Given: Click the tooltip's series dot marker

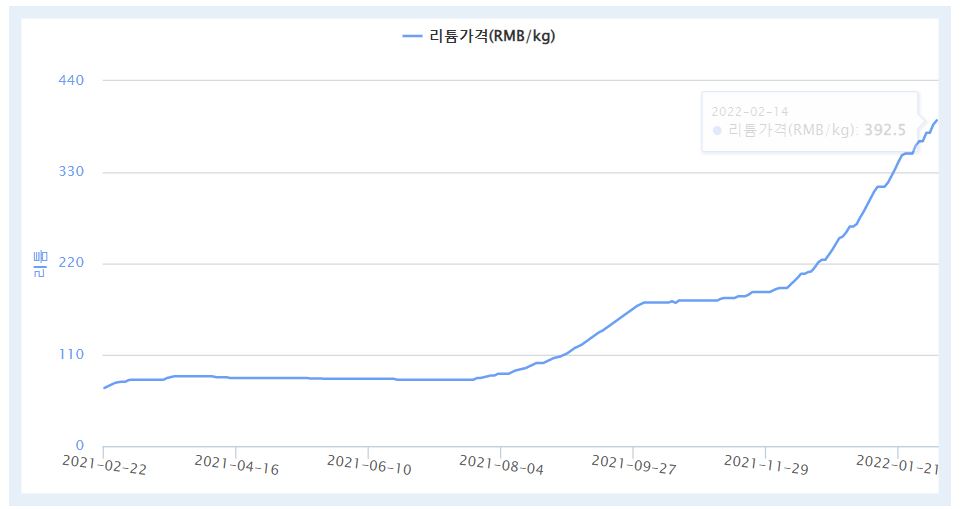Looking at the screenshot, I should tap(717, 130).
